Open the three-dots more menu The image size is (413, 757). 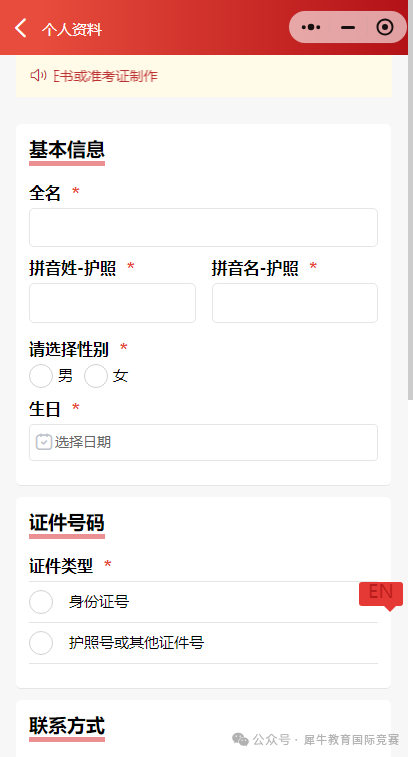(x=311, y=28)
